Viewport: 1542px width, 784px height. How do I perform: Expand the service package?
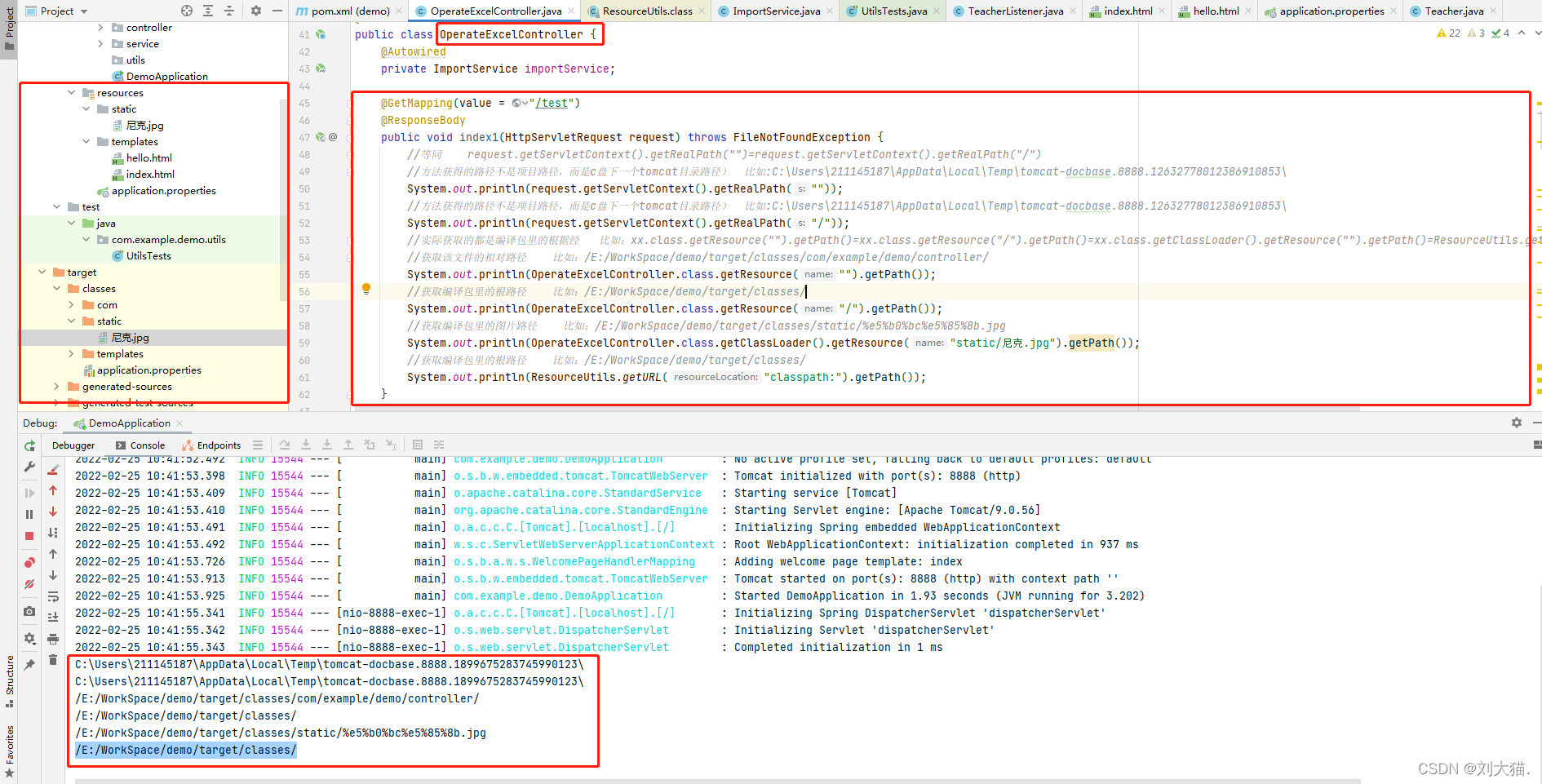[x=101, y=43]
